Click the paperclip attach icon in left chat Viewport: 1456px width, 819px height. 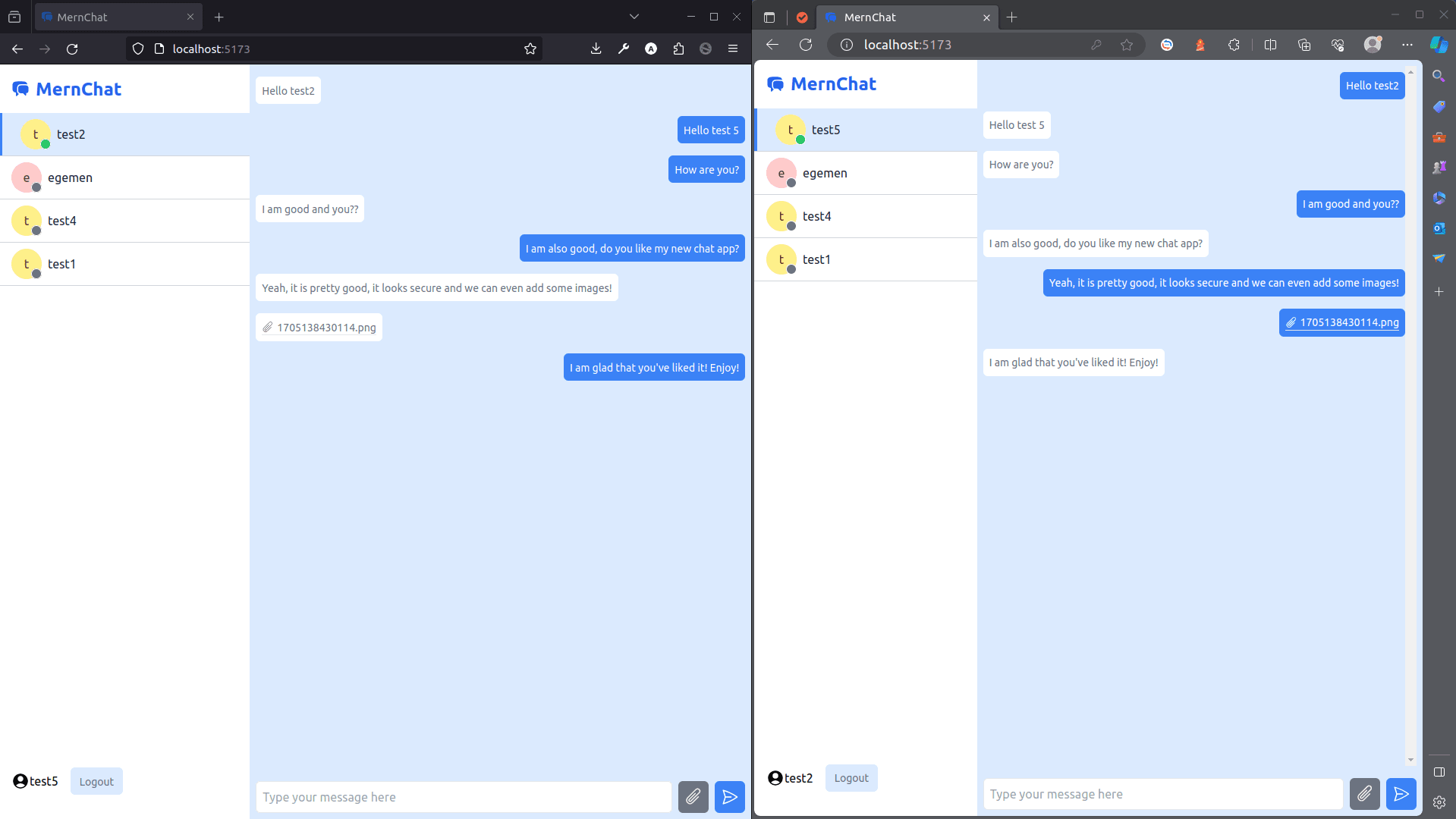point(693,797)
